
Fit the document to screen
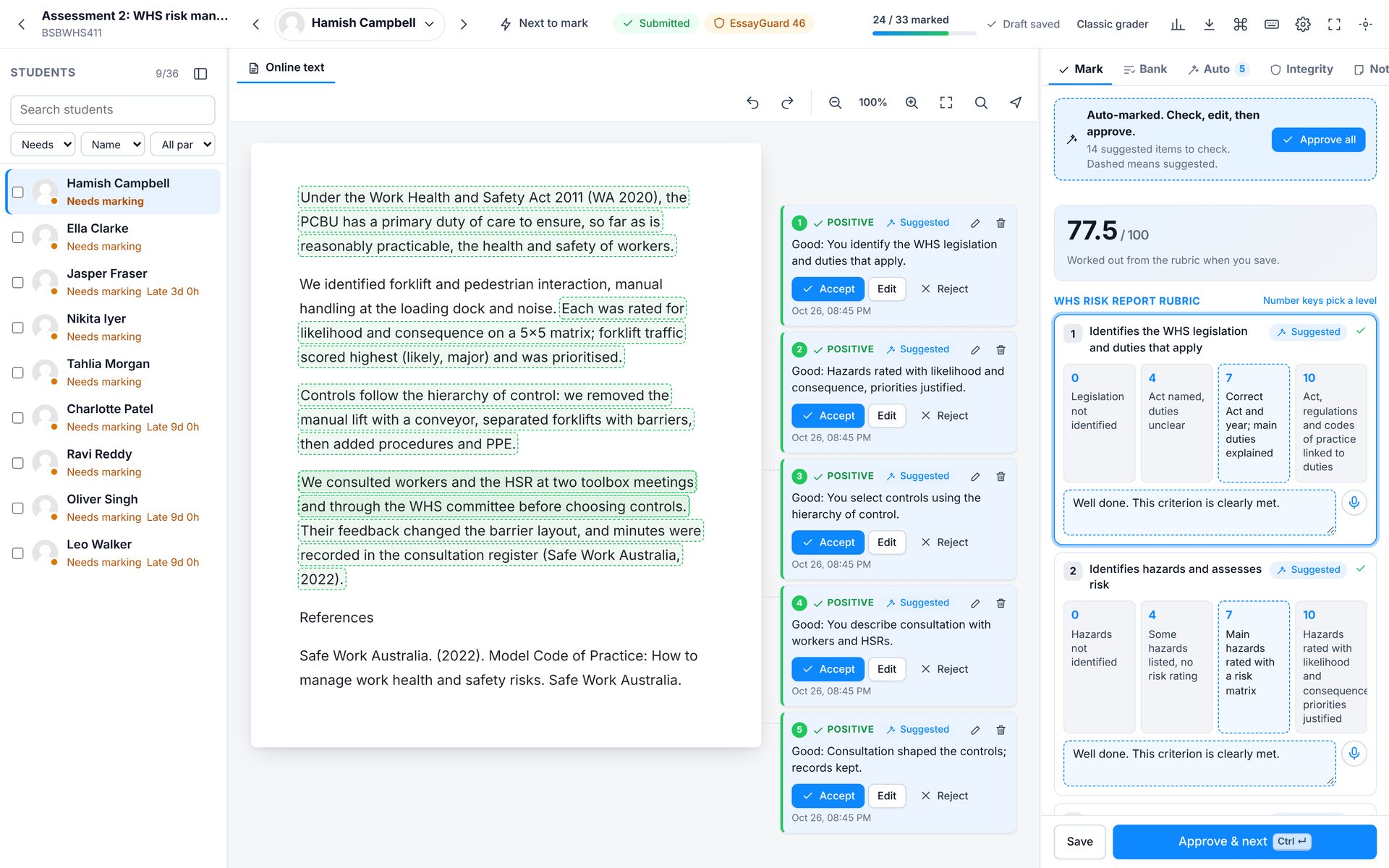click(x=946, y=103)
